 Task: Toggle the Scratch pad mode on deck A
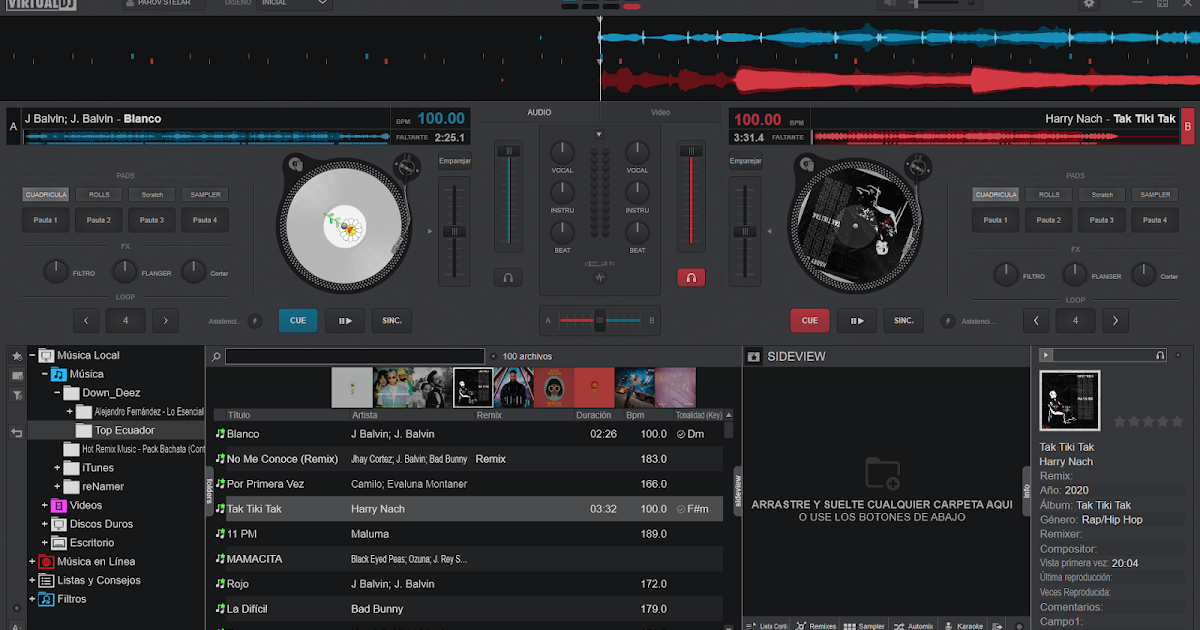(x=152, y=194)
